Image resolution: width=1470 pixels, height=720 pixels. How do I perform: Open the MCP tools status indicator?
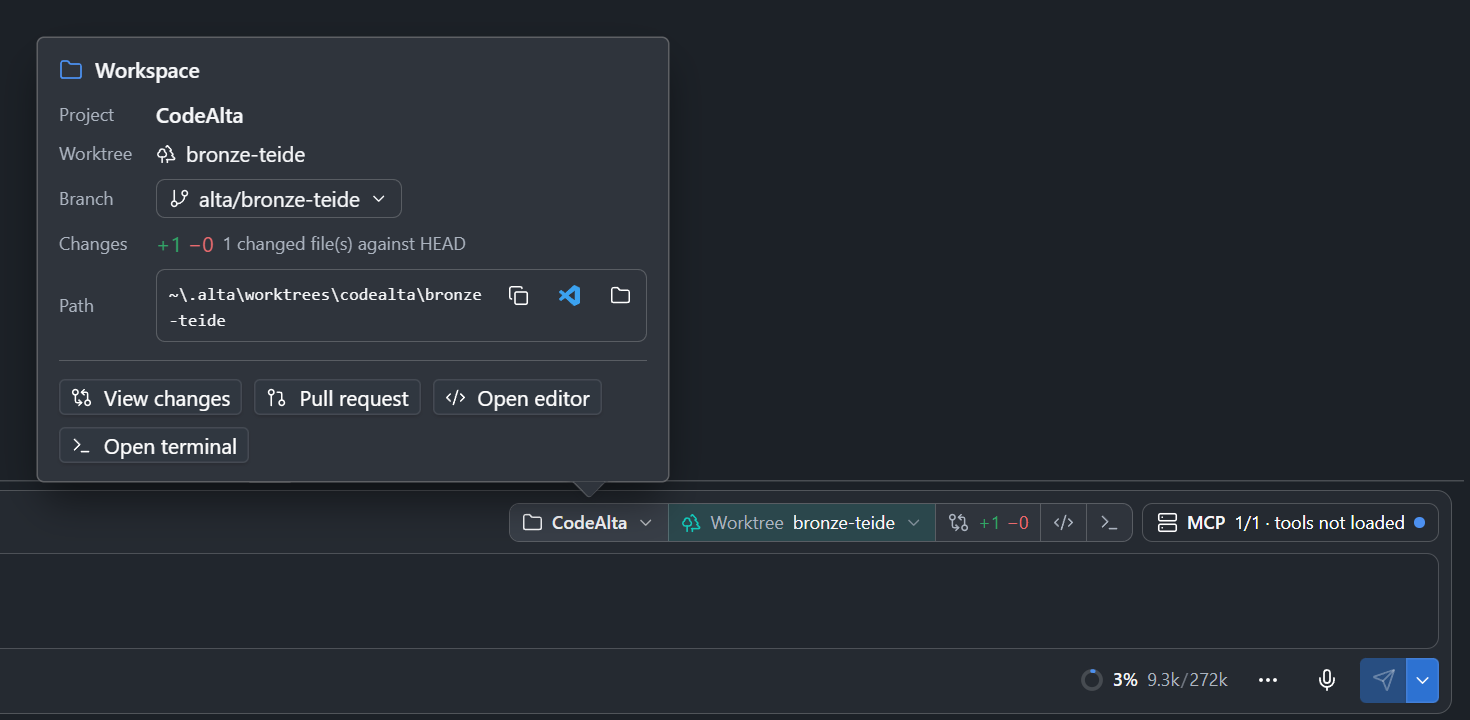coord(1290,523)
